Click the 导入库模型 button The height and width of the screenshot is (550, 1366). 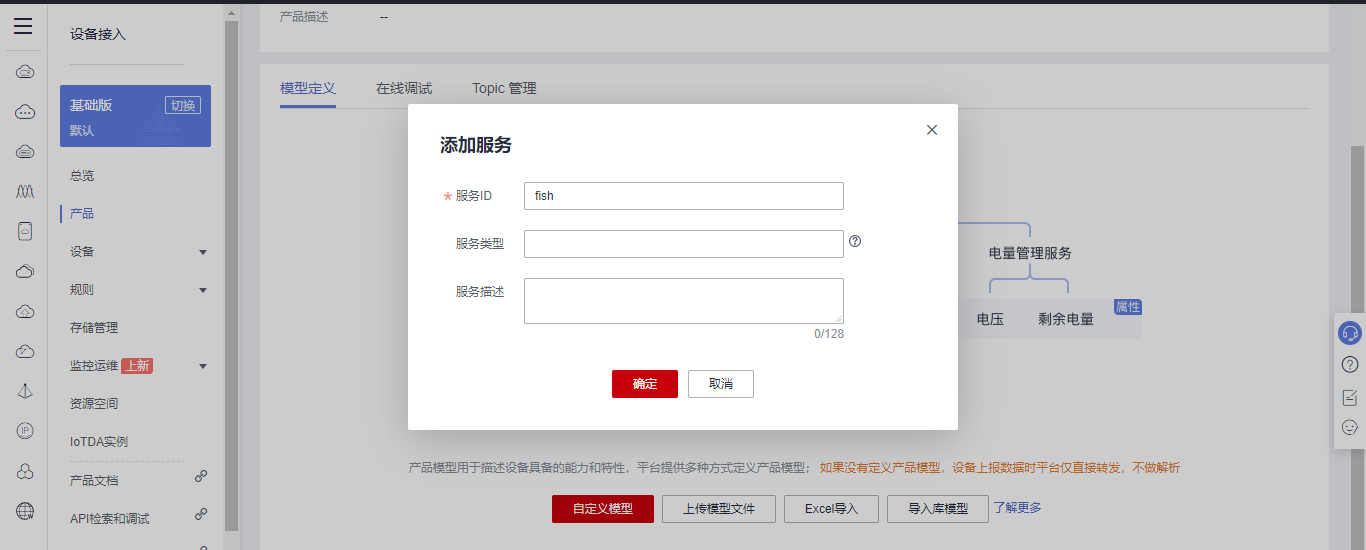938,508
